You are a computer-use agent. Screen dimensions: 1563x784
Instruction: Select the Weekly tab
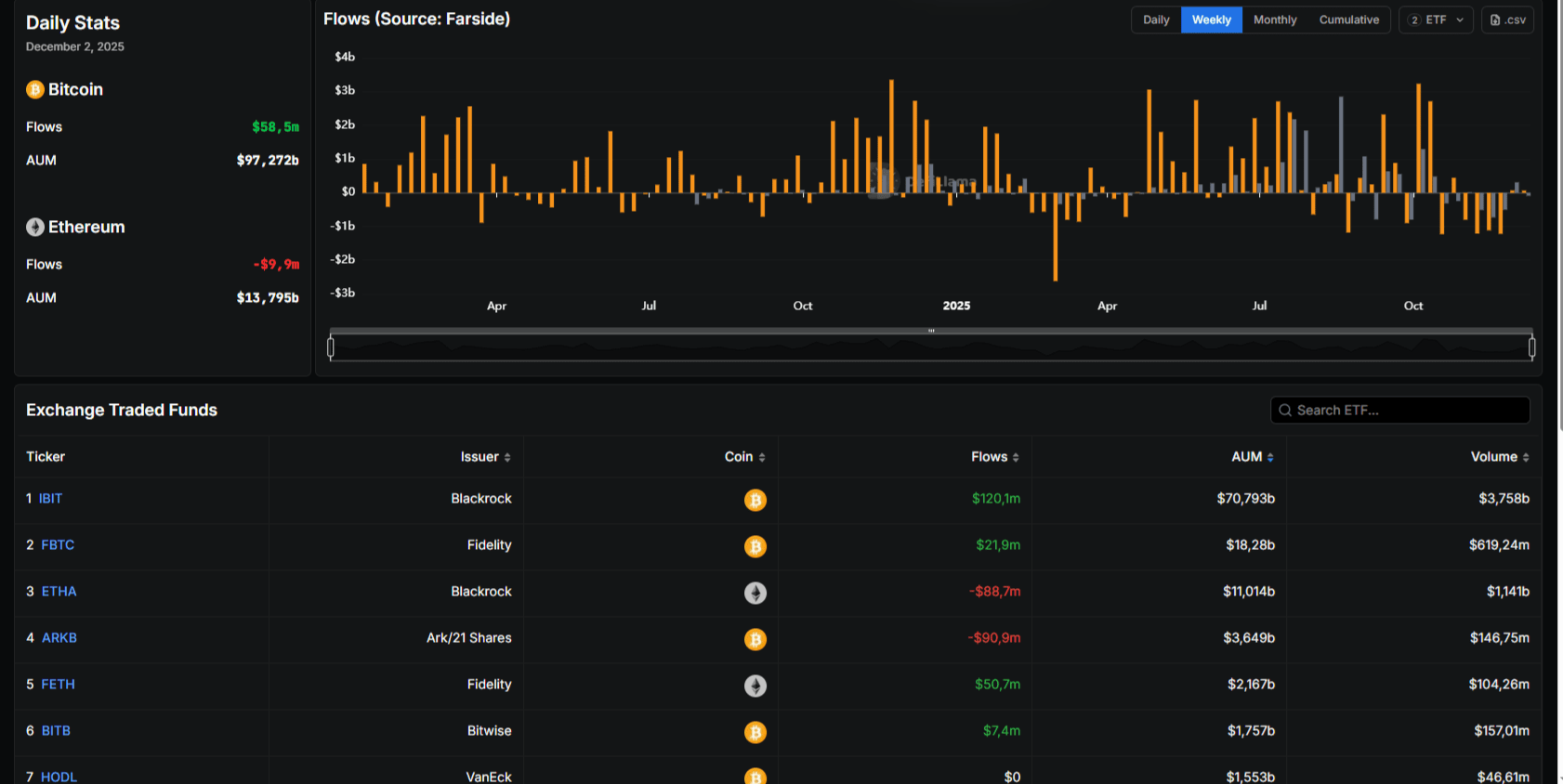point(1211,20)
